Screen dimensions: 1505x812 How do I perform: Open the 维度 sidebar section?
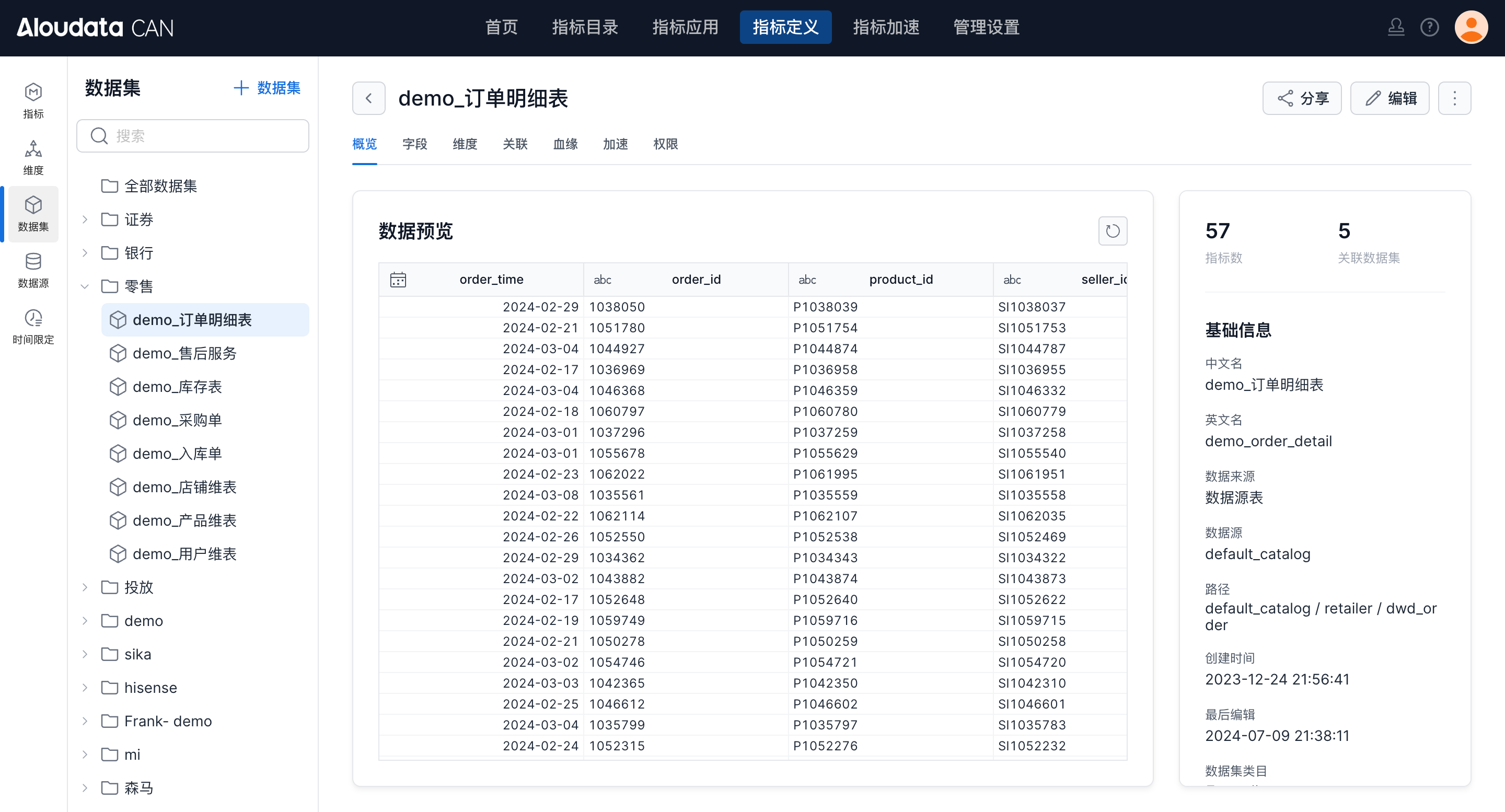point(33,158)
